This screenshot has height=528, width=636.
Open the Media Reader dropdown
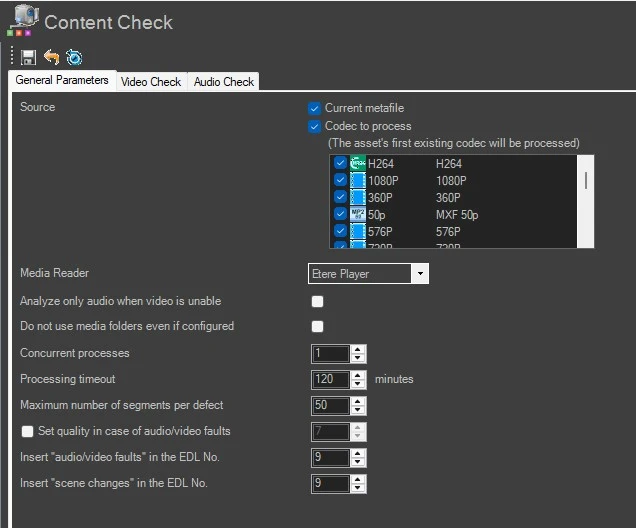(x=419, y=274)
